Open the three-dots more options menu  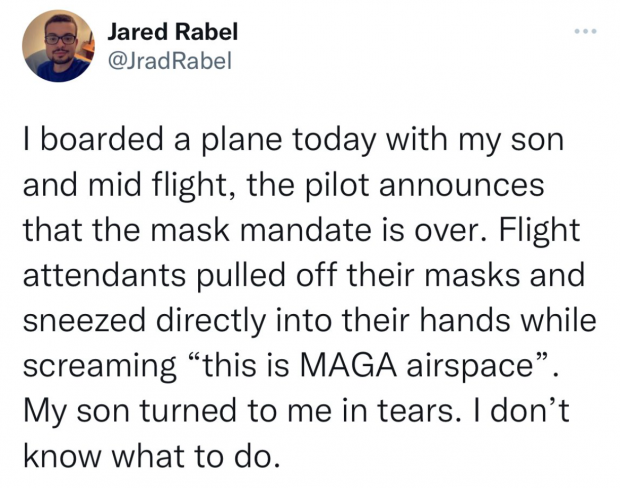(x=586, y=31)
